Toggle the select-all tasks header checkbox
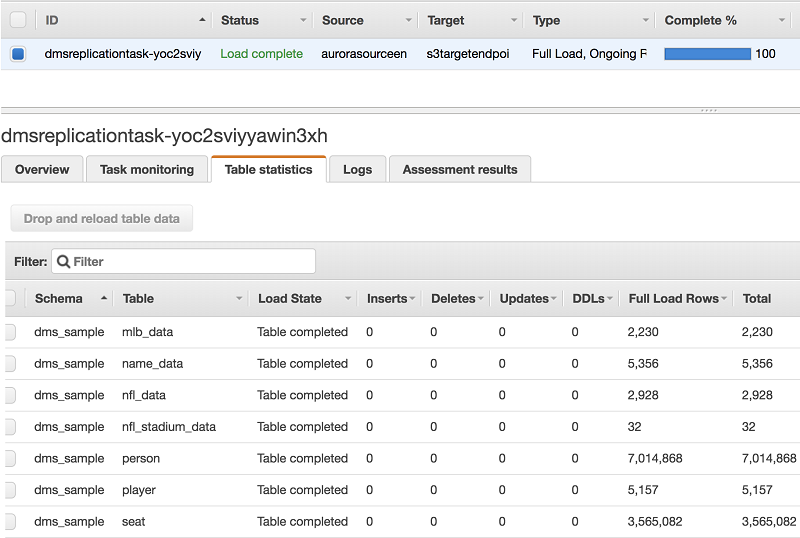The image size is (800, 538). click(18, 20)
